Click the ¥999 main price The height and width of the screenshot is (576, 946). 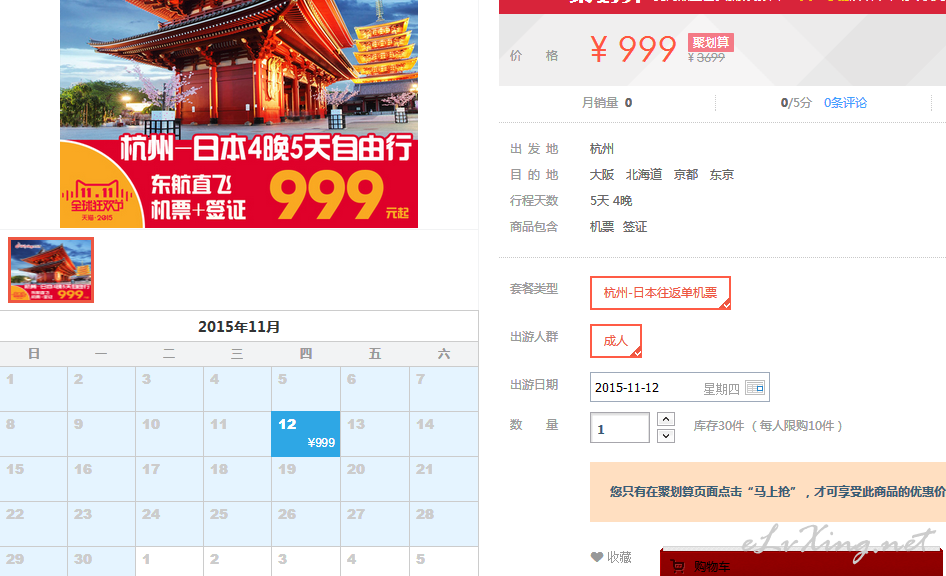pos(633,49)
